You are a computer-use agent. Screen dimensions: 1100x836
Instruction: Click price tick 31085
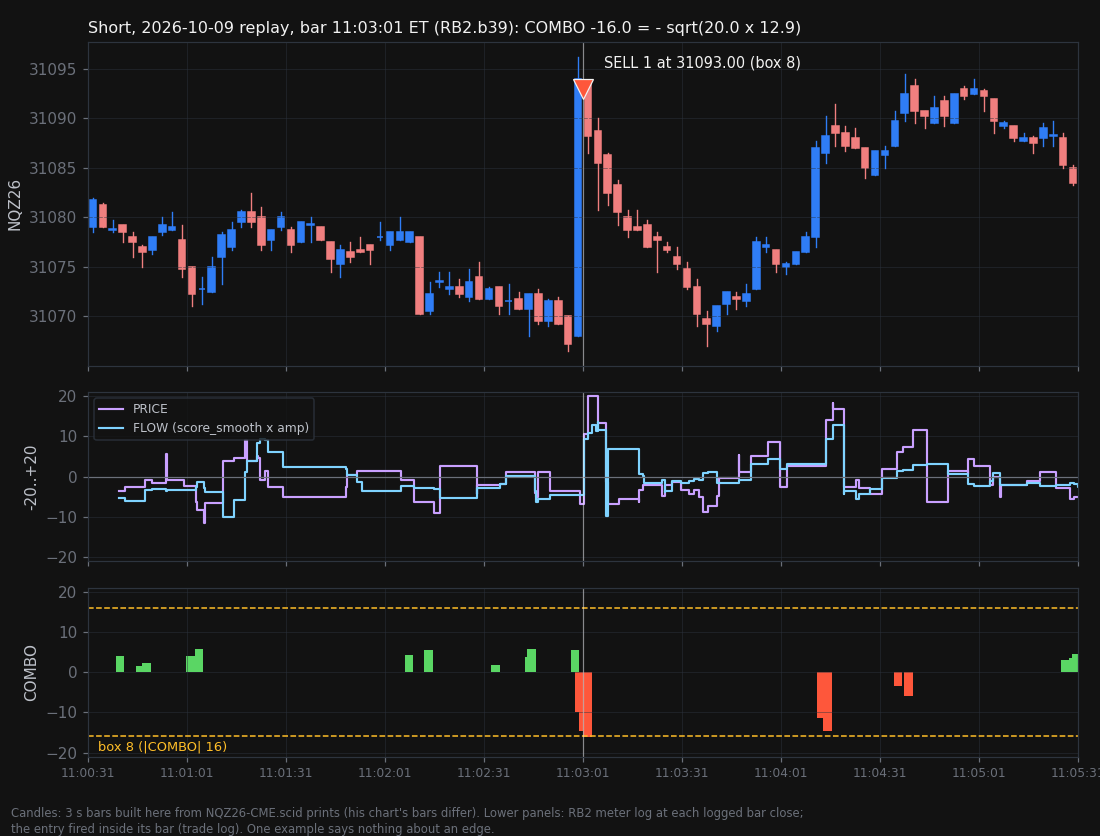coord(53,168)
